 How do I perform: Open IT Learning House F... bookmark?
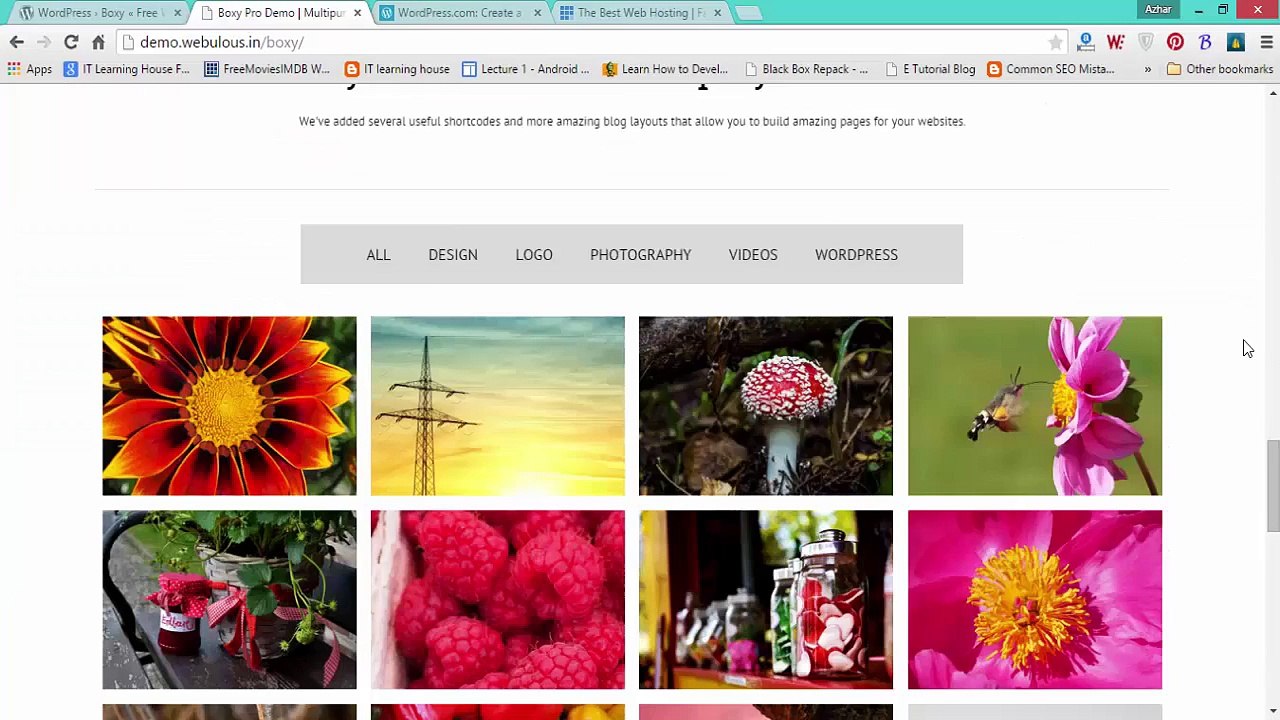click(126, 69)
